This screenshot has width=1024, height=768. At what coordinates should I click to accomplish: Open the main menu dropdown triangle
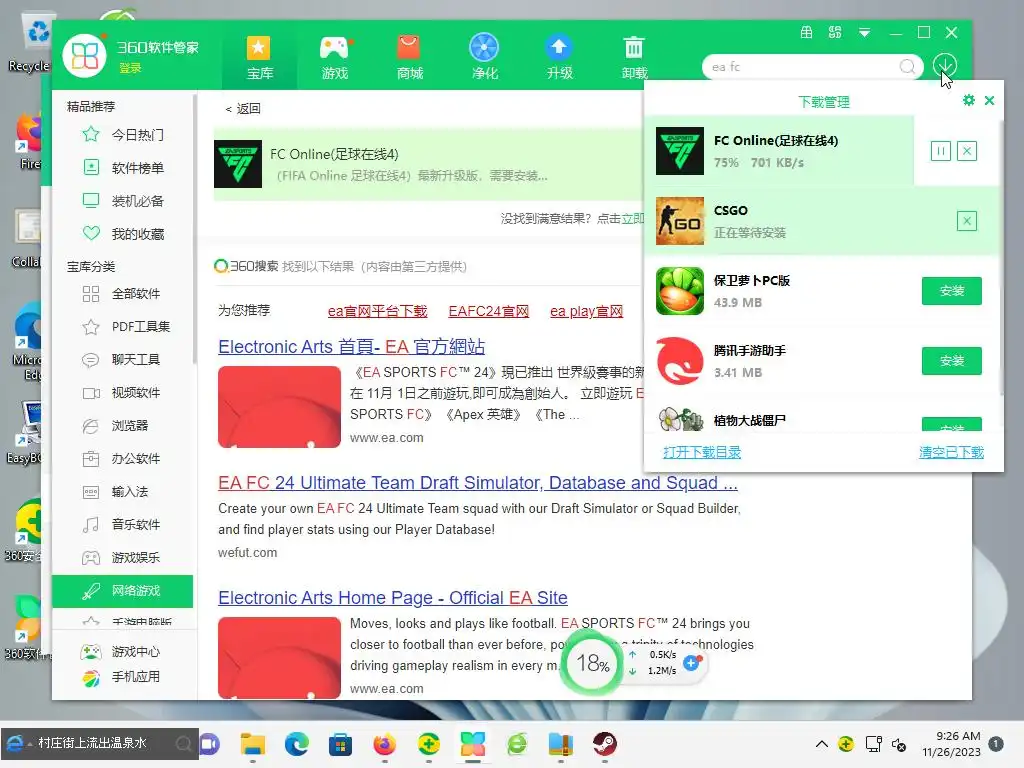point(864,33)
